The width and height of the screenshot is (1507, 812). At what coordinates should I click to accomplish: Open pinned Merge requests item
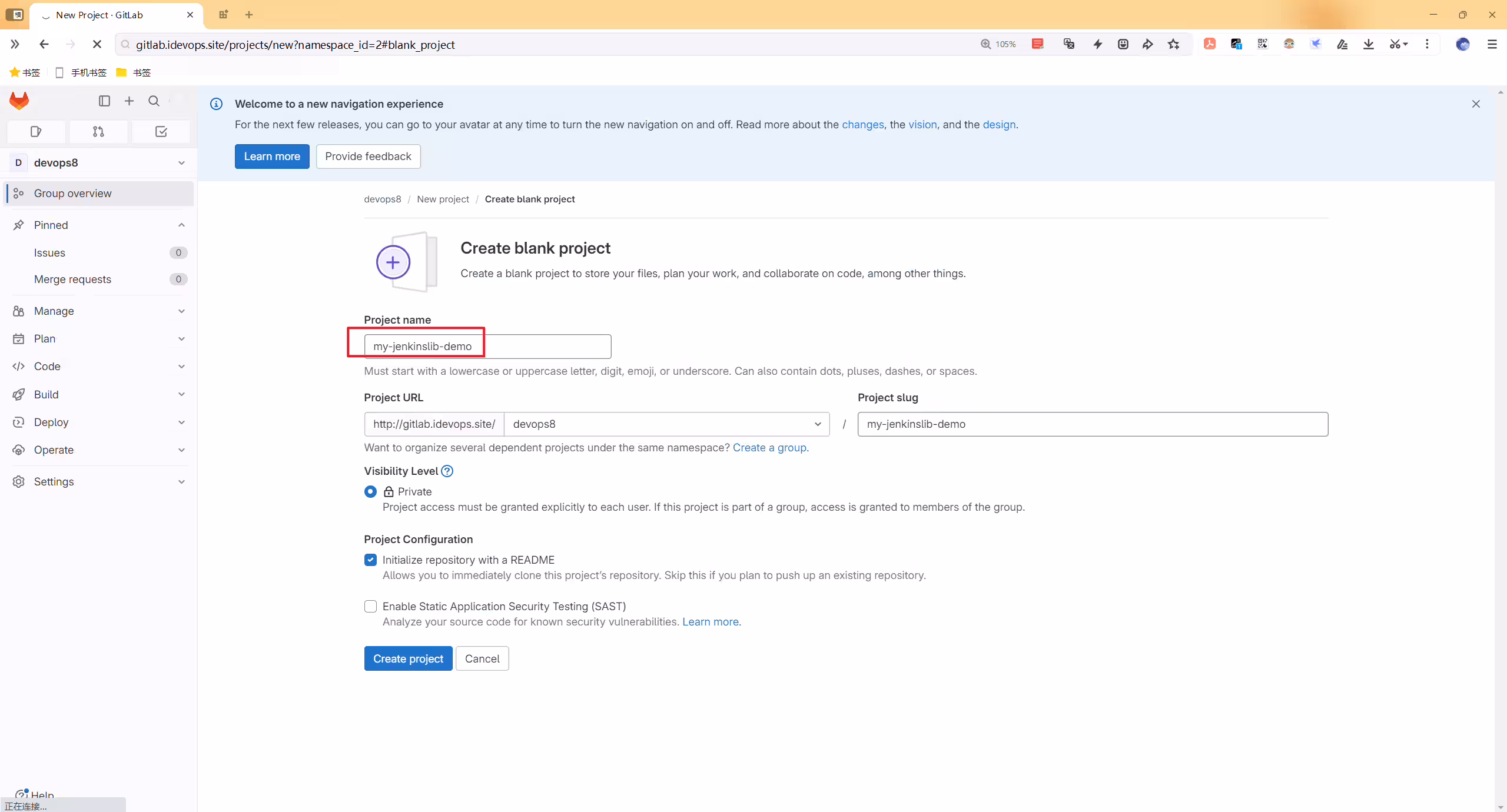pos(99,279)
